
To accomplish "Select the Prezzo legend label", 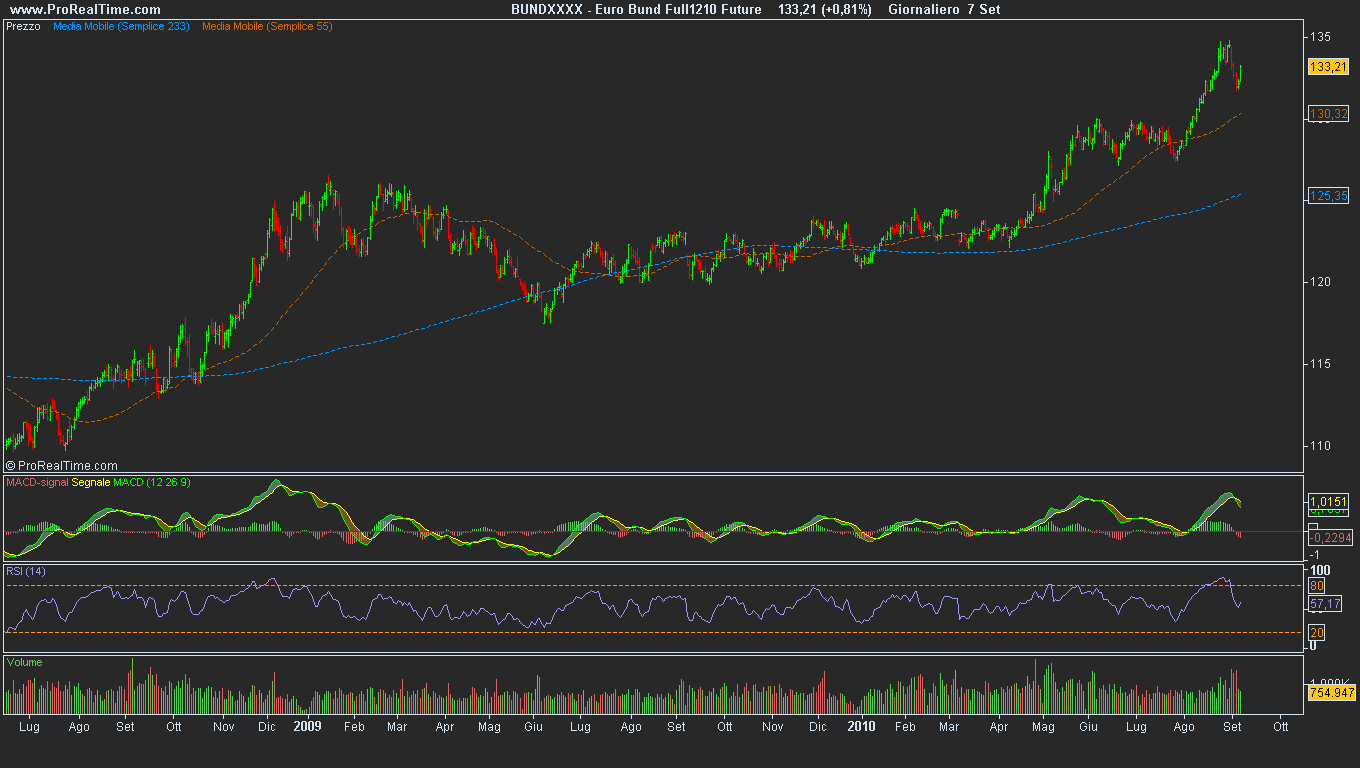I will point(24,26).
